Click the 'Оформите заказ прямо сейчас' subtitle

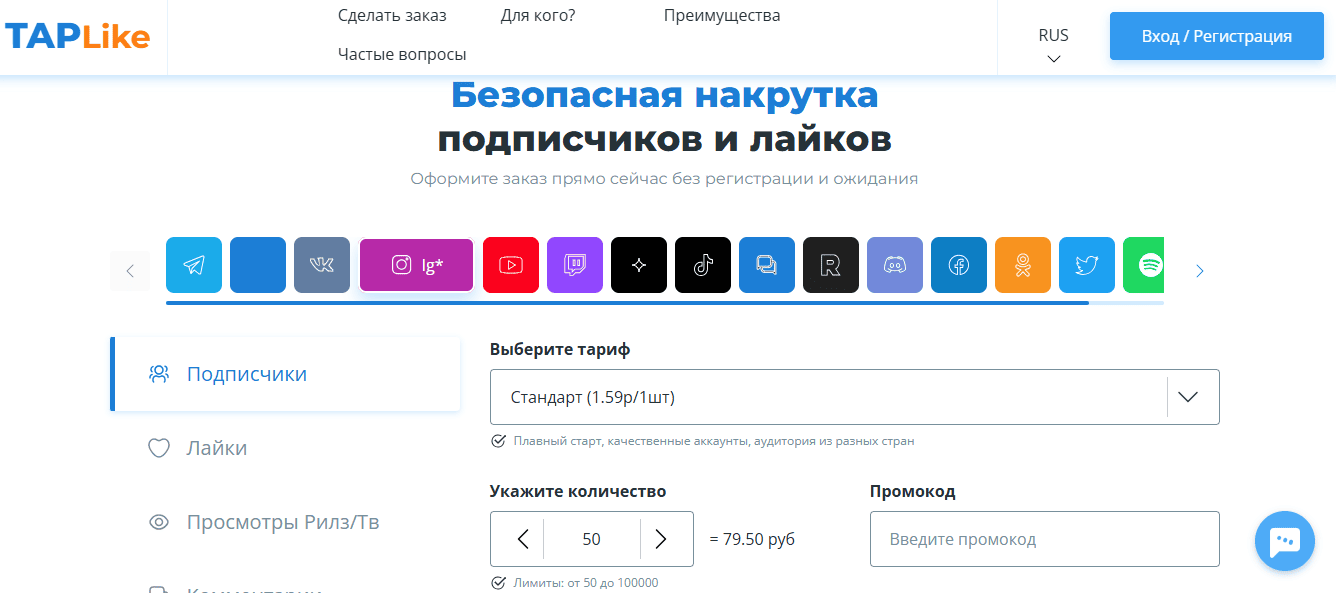click(x=664, y=179)
